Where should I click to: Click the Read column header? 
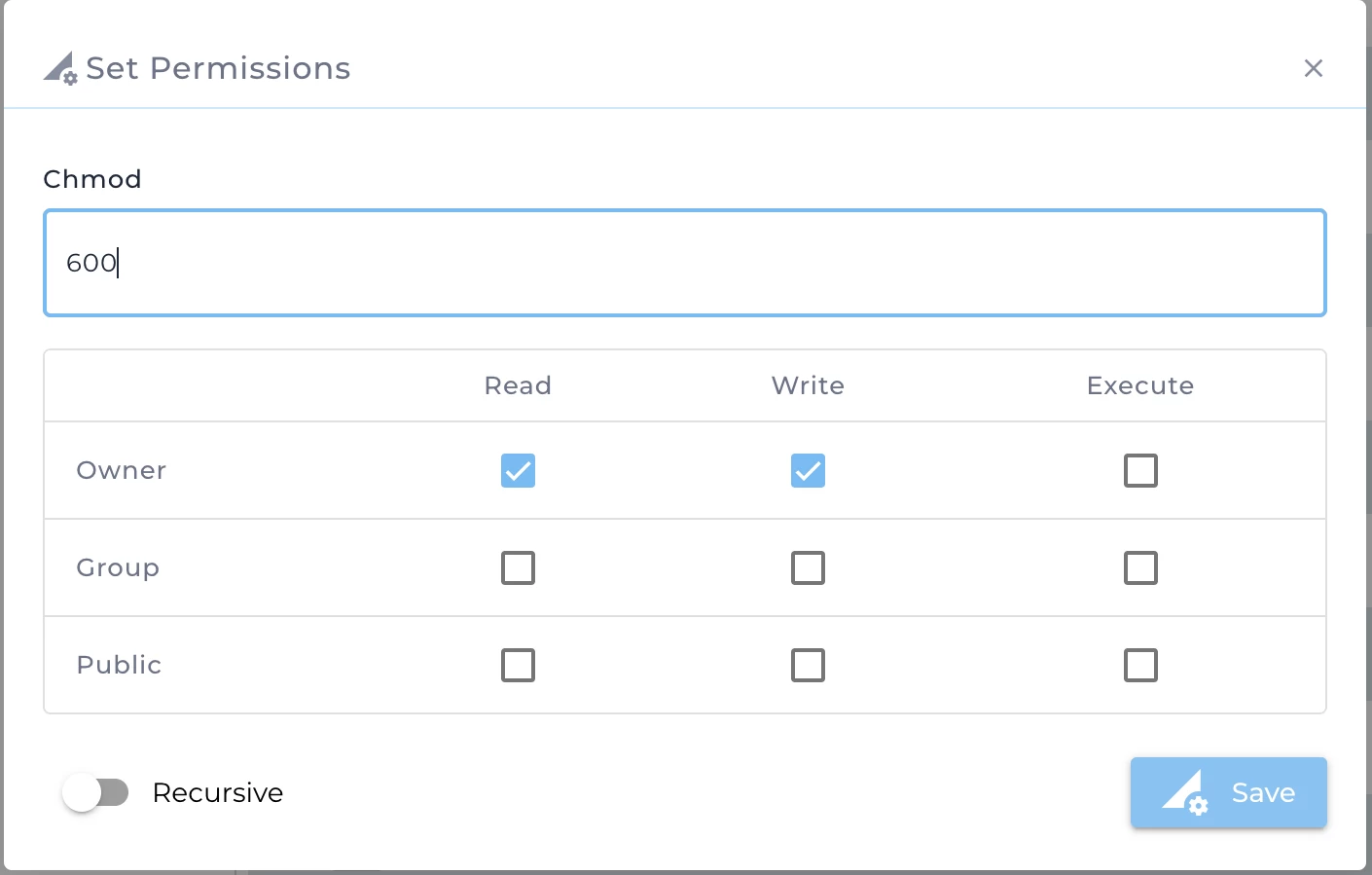pos(518,386)
